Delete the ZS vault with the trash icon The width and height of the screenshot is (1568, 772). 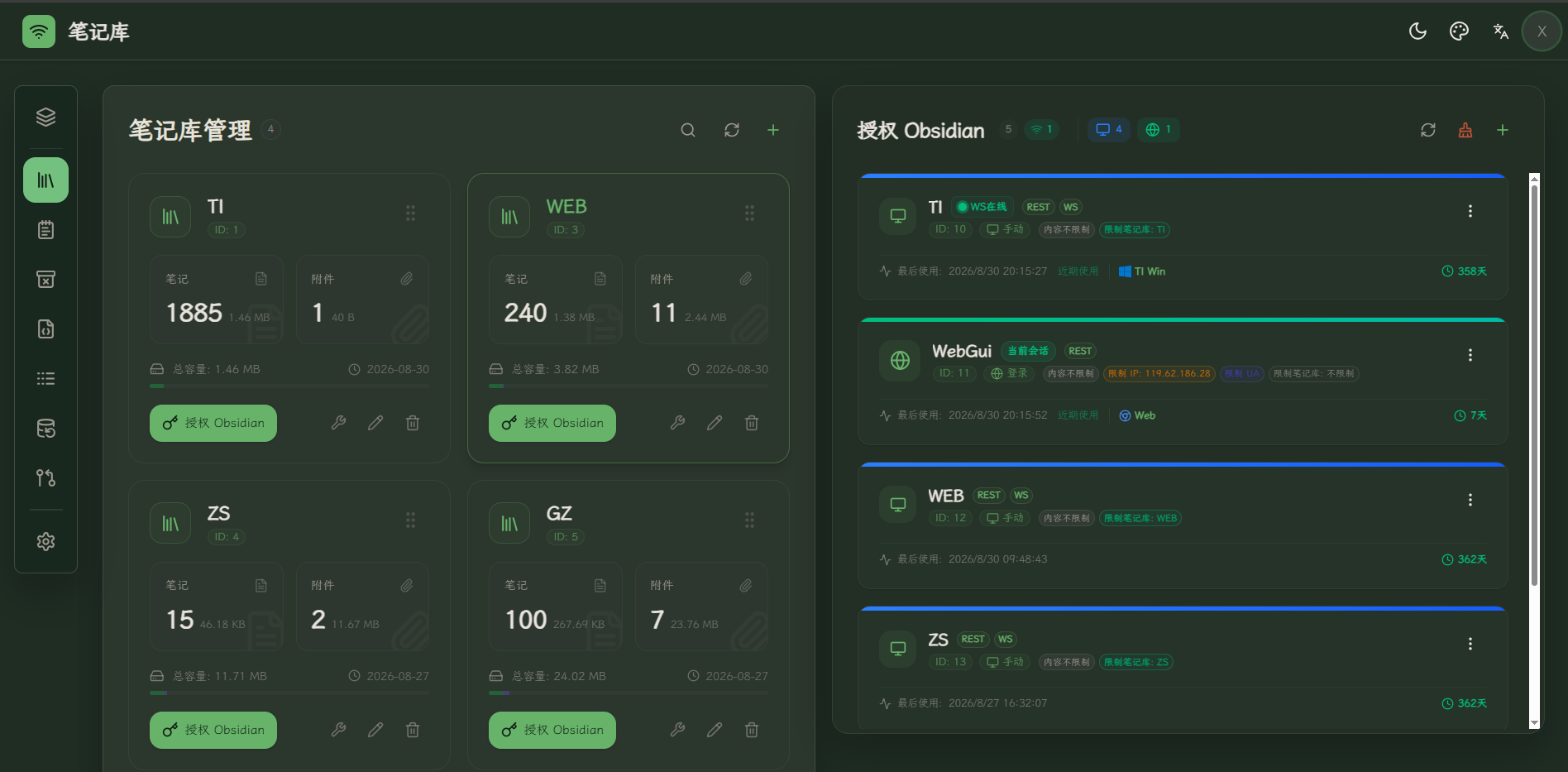(x=413, y=730)
